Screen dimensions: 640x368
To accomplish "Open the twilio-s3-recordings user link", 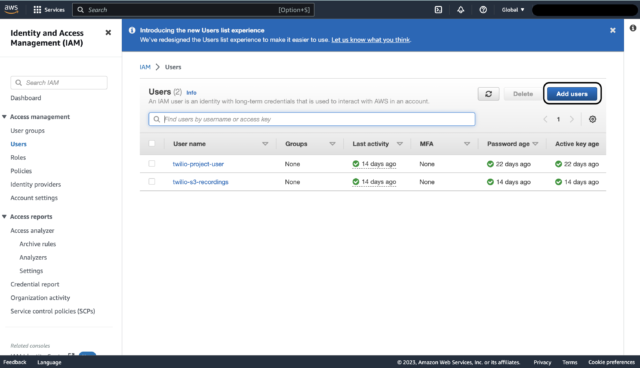I will [200, 182].
